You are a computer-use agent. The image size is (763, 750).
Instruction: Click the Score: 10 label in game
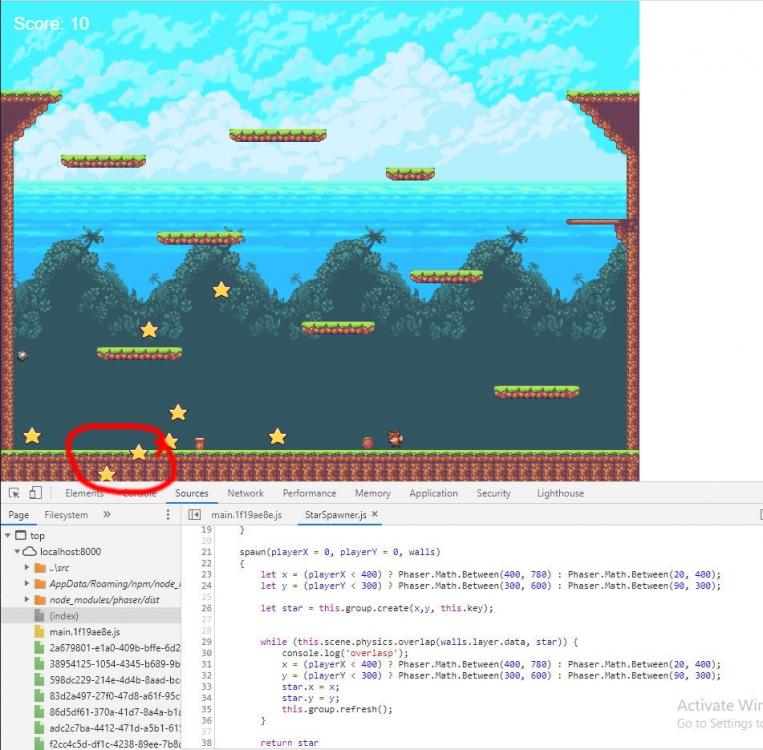[51, 23]
